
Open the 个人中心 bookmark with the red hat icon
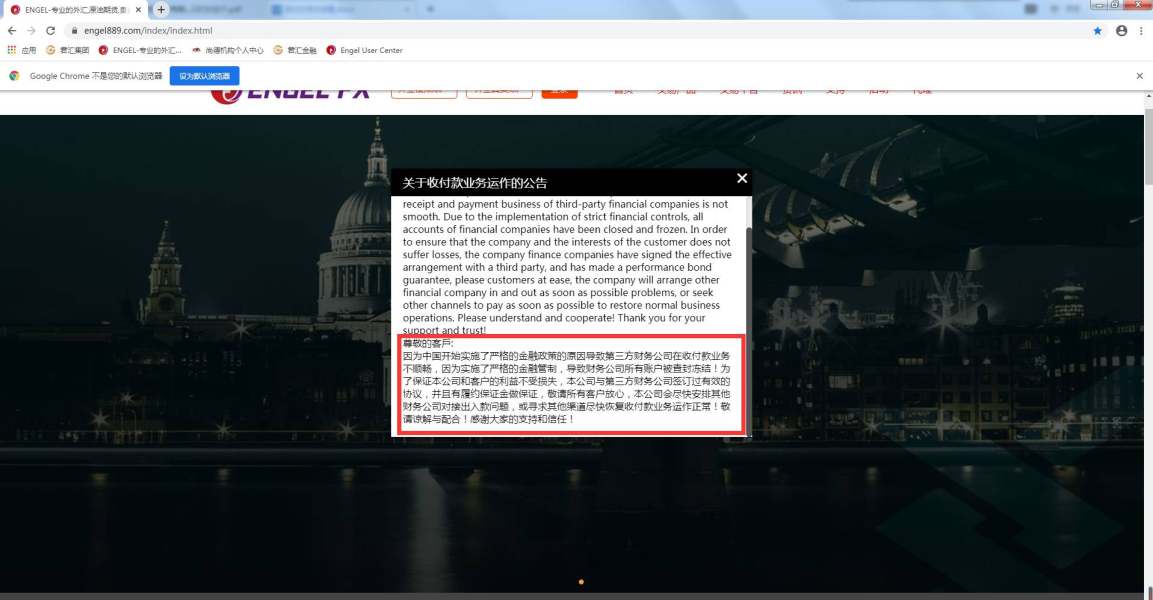pos(228,50)
